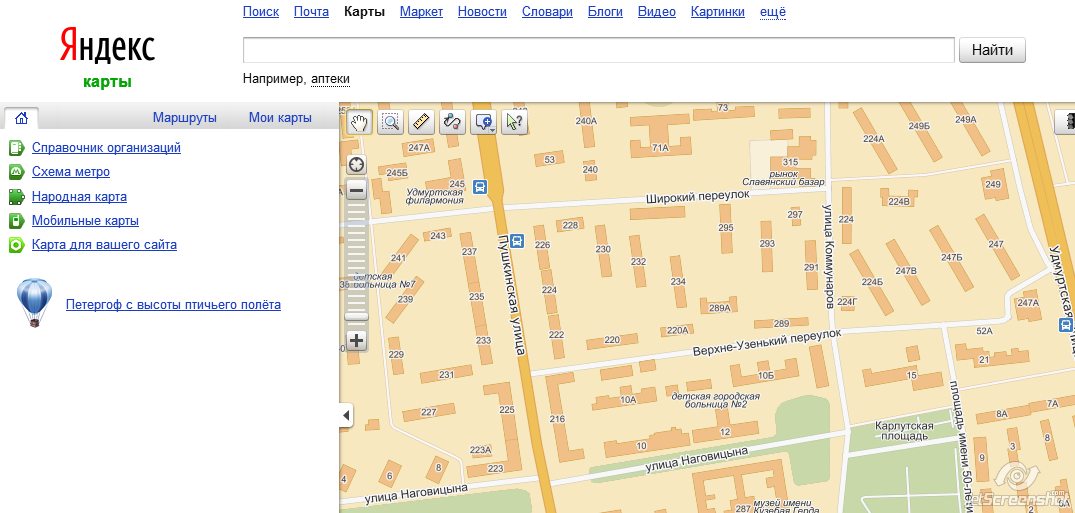The width and height of the screenshot is (1075, 513).
Task: Click the home tab icon
Action: pos(21,118)
